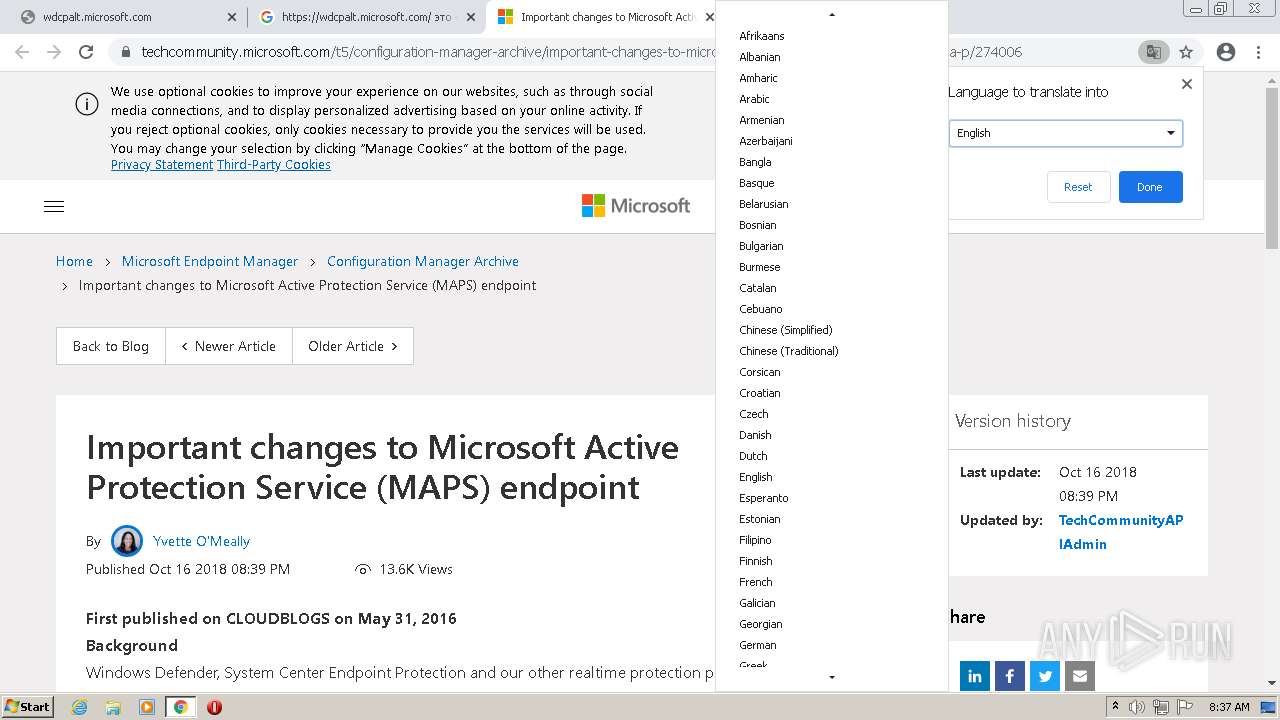Viewport: 1280px width, 720px height.
Task: Open the hamburger navigation menu
Action: (x=54, y=206)
